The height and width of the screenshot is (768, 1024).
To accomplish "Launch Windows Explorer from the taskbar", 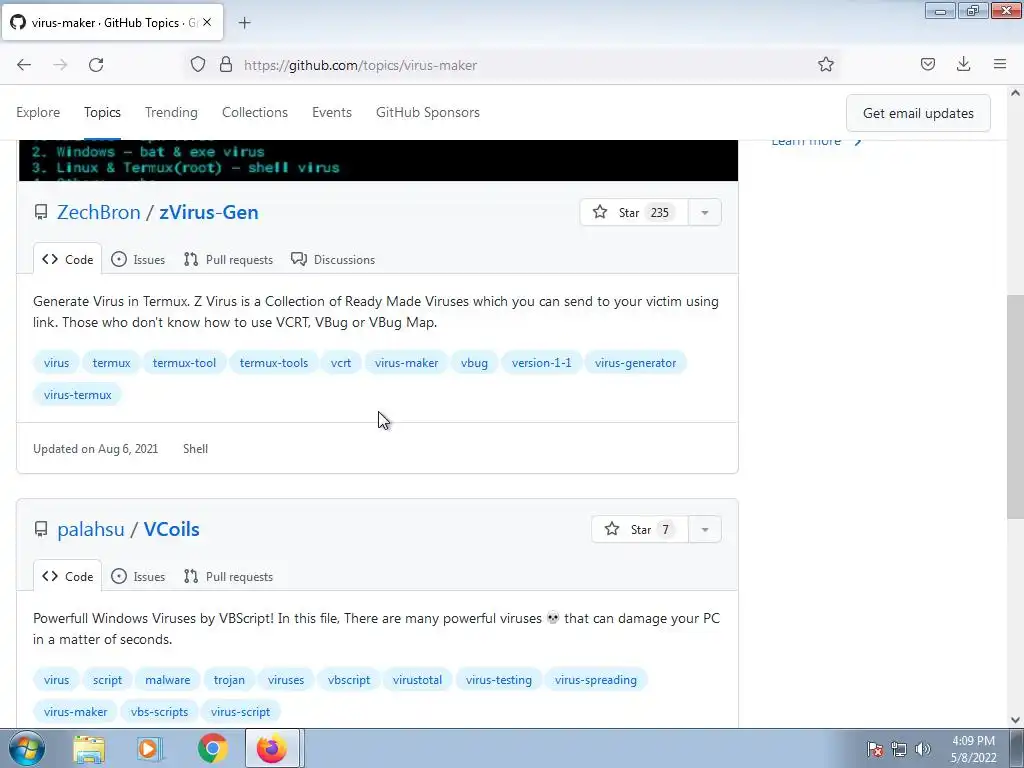I will [x=89, y=749].
